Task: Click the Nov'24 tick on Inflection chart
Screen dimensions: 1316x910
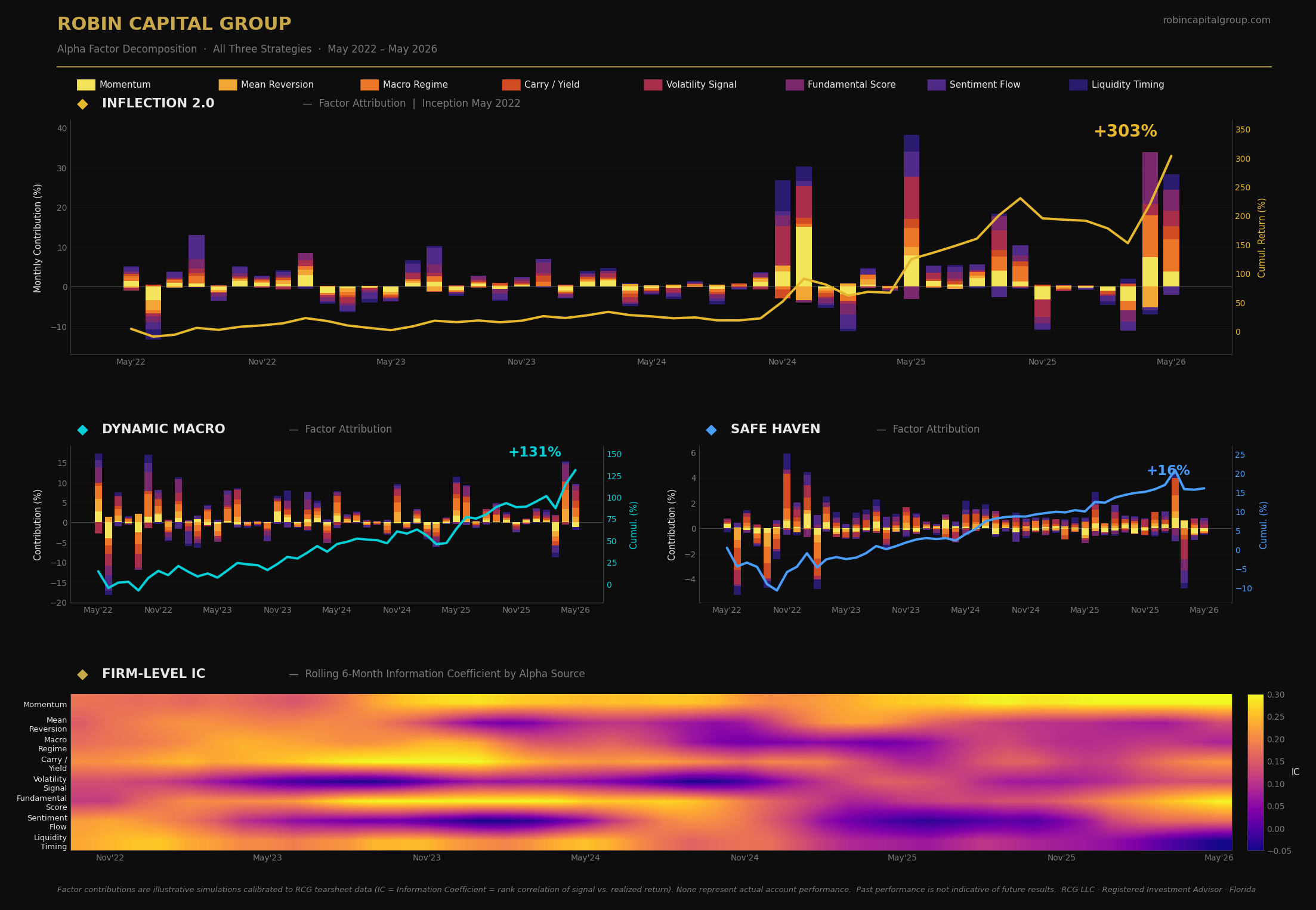Action: point(782,362)
